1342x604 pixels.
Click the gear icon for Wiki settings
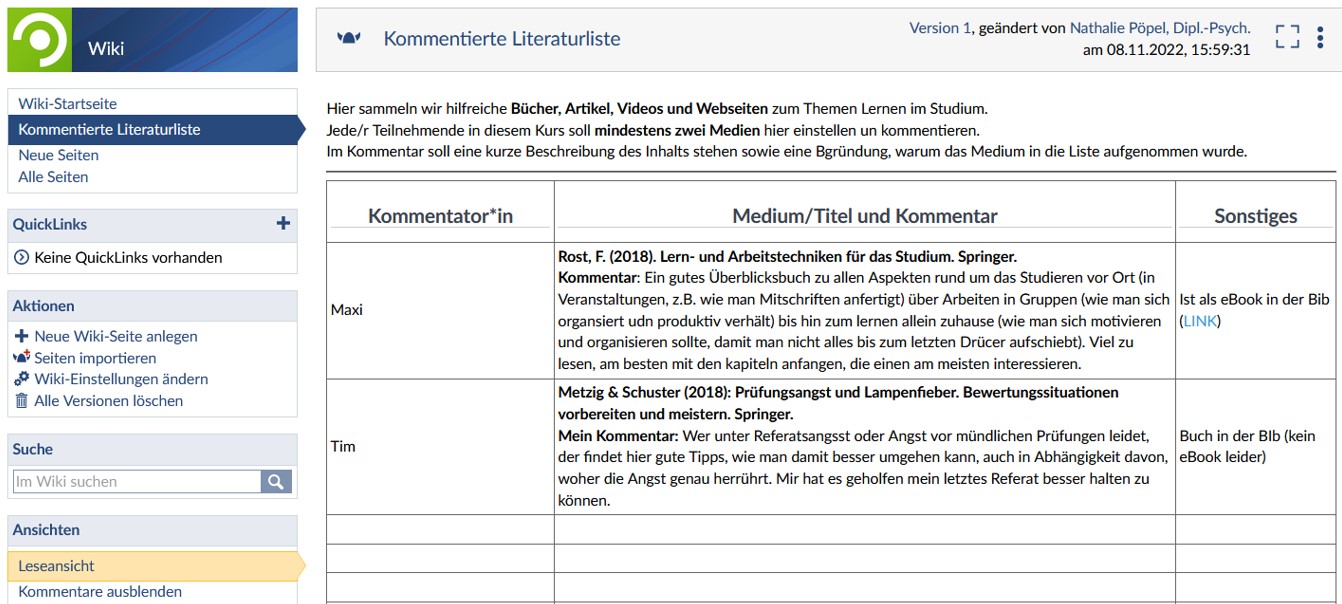(x=21, y=379)
